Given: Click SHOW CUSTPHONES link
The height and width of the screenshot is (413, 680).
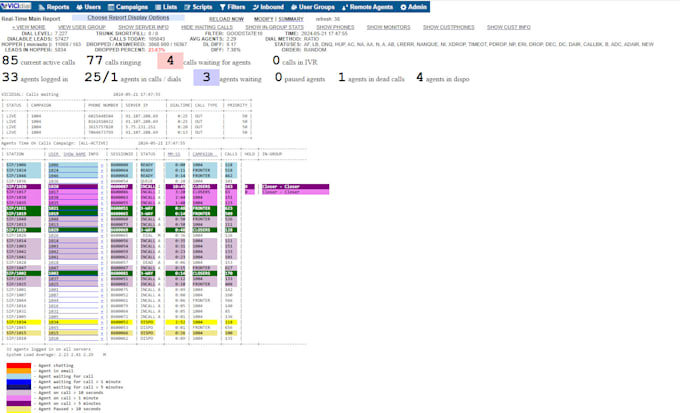Looking at the screenshot, I should [449, 27].
